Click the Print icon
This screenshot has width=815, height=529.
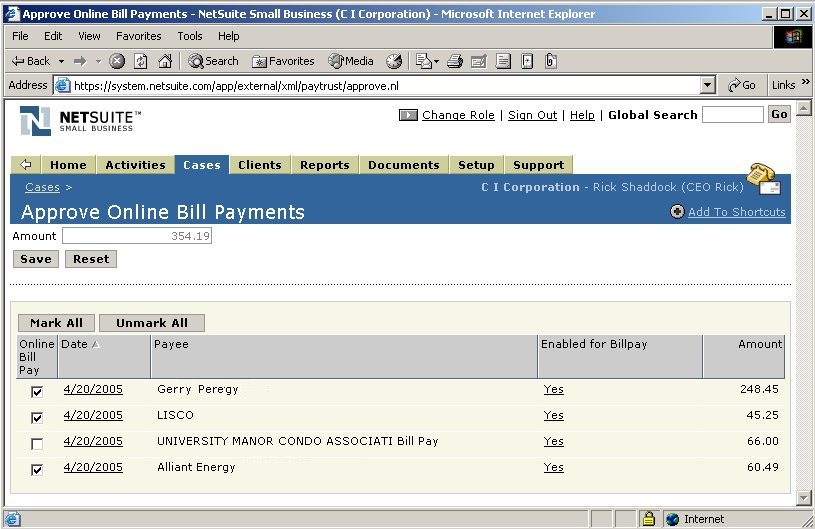455,61
